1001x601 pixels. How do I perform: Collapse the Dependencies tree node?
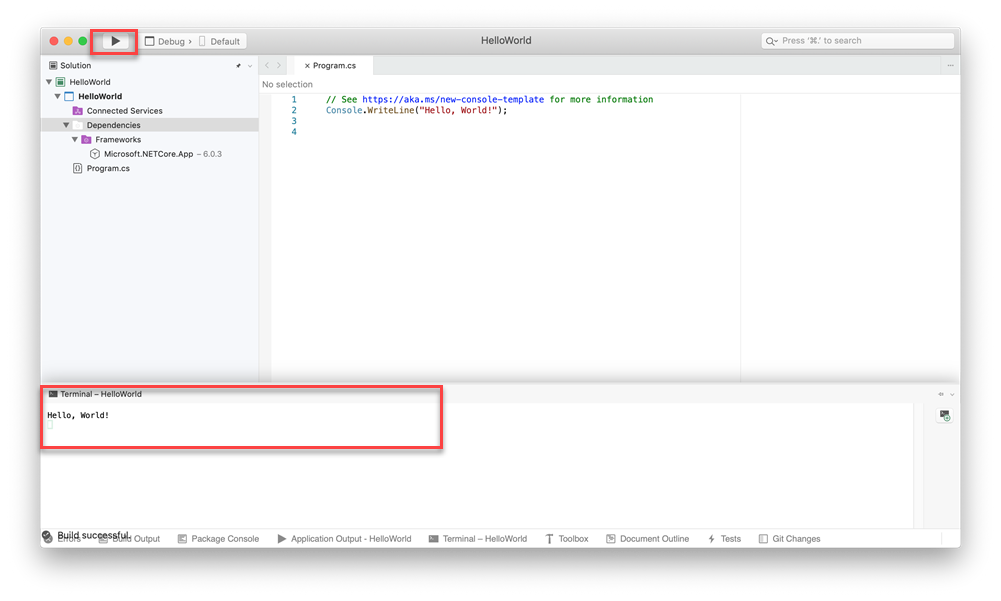tap(66, 125)
